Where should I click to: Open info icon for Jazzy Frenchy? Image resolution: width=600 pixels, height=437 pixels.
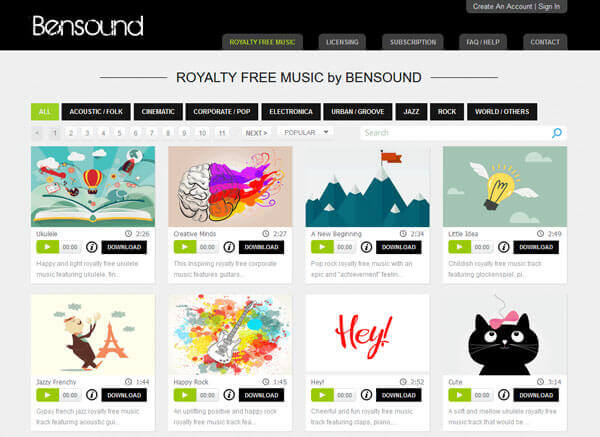coord(91,395)
